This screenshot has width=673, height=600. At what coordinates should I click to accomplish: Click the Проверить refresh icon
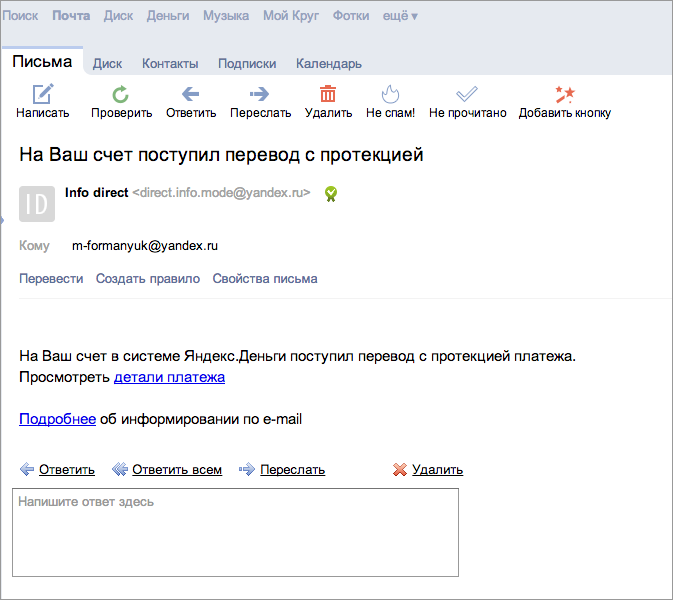[x=121, y=94]
